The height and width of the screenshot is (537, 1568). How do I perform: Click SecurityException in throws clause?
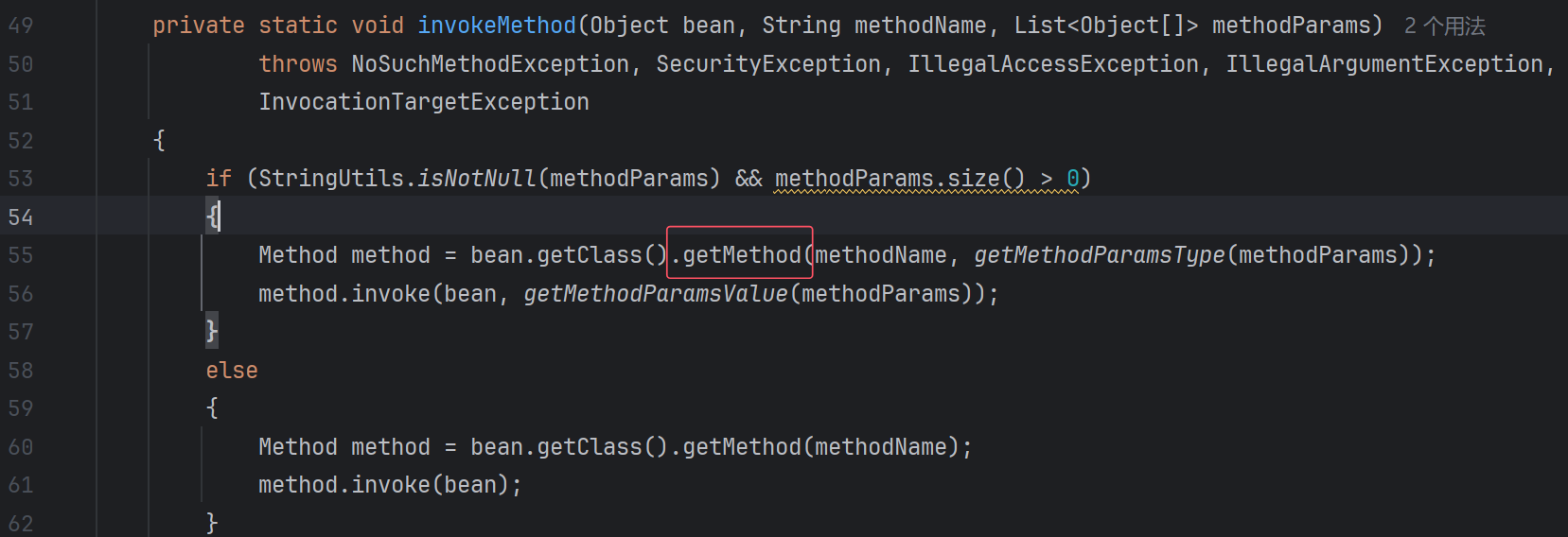(768, 64)
